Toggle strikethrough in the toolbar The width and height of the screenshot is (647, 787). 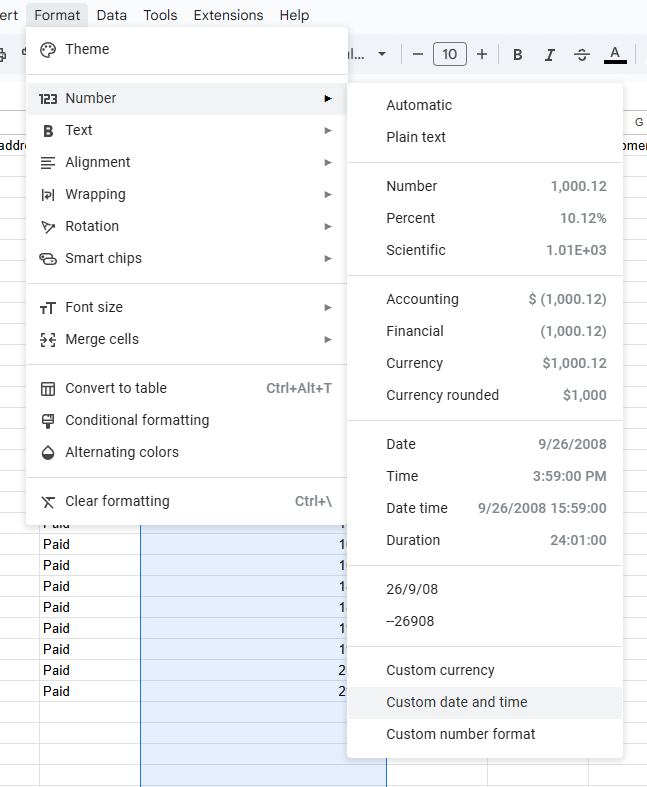click(582, 54)
